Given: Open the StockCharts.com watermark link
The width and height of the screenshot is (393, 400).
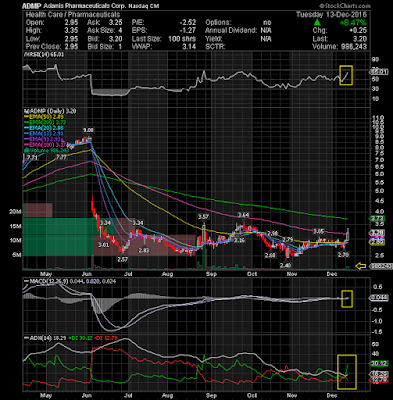Looking at the screenshot, I should (345, 6).
